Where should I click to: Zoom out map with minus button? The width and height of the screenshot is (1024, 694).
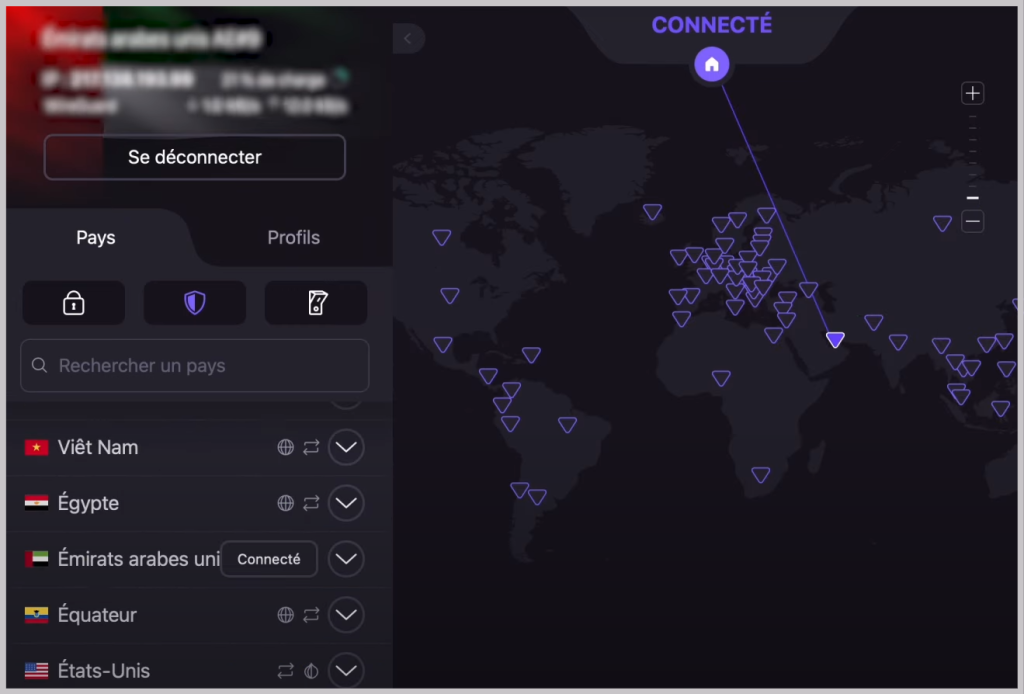972,222
